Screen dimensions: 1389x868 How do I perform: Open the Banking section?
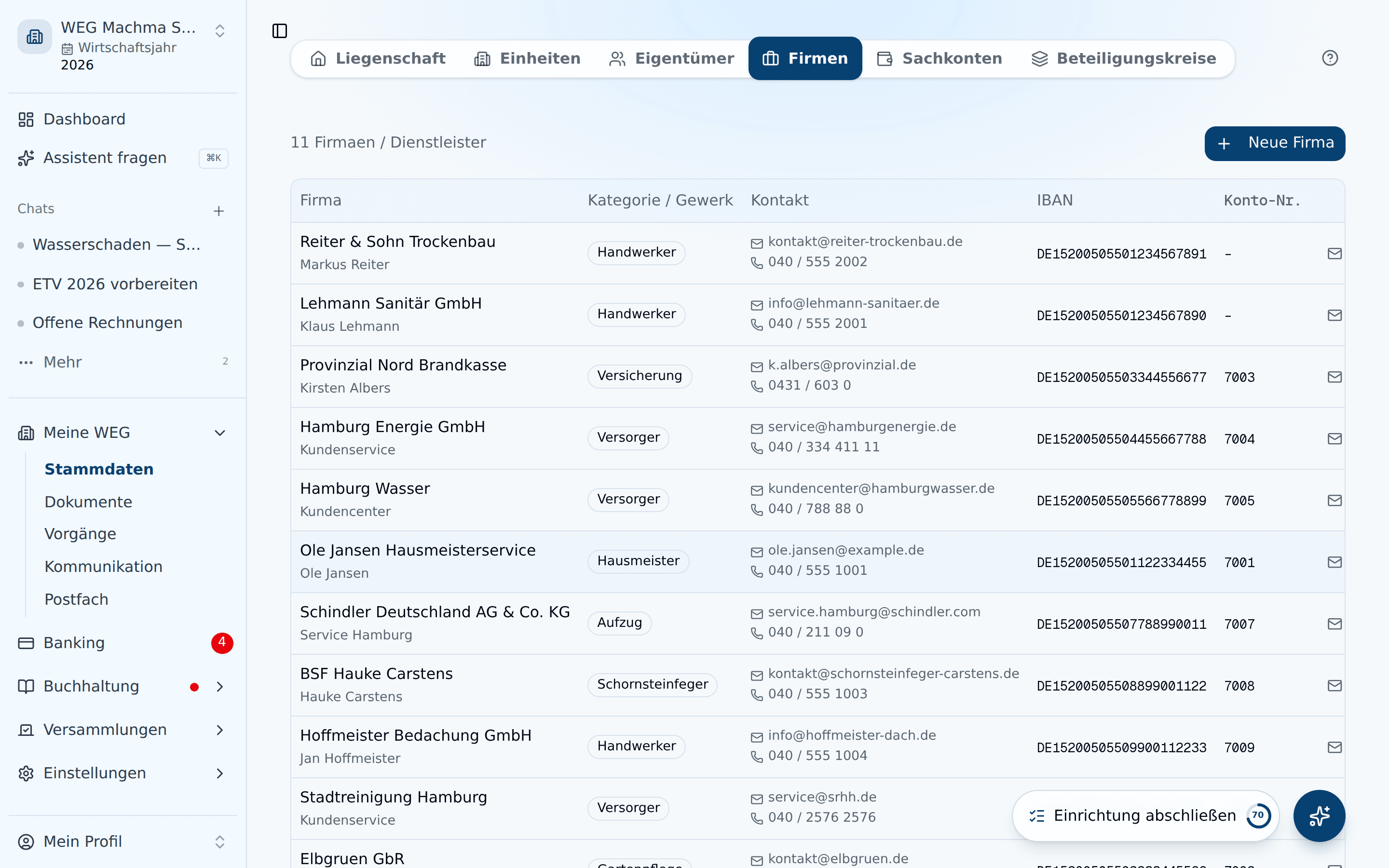(123, 643)
